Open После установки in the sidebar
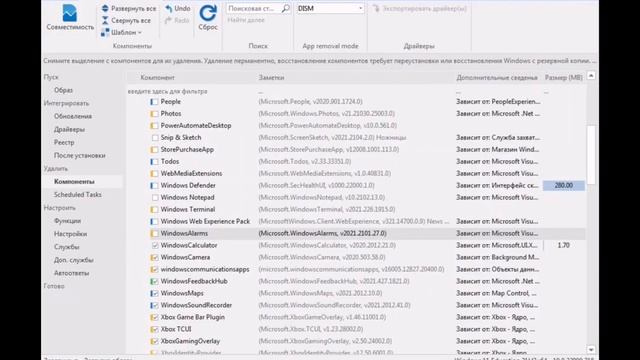The height and width of the screenshot is (360, 640). (x=80, y=155)
